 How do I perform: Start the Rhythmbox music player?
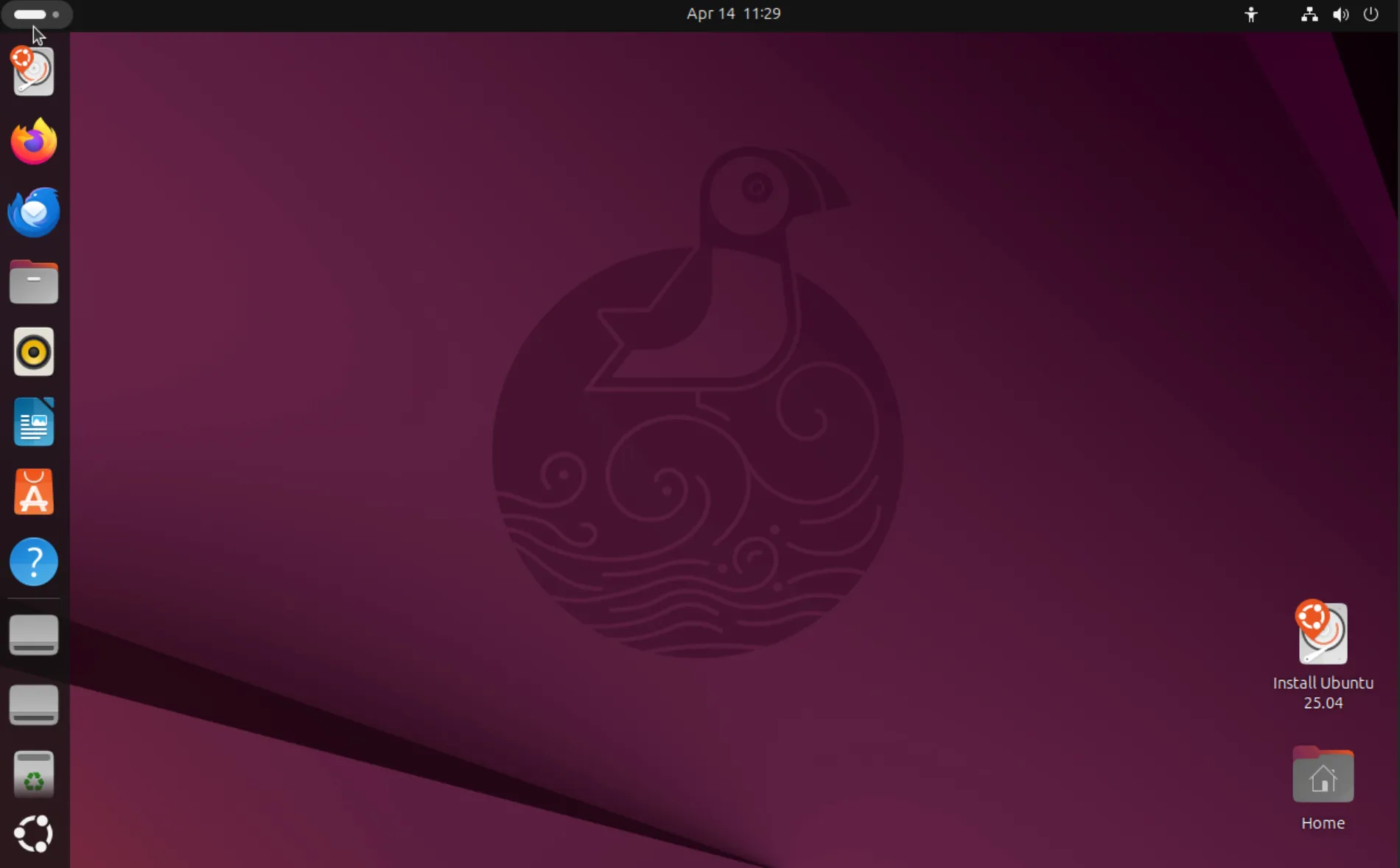[x=33, y=351]
